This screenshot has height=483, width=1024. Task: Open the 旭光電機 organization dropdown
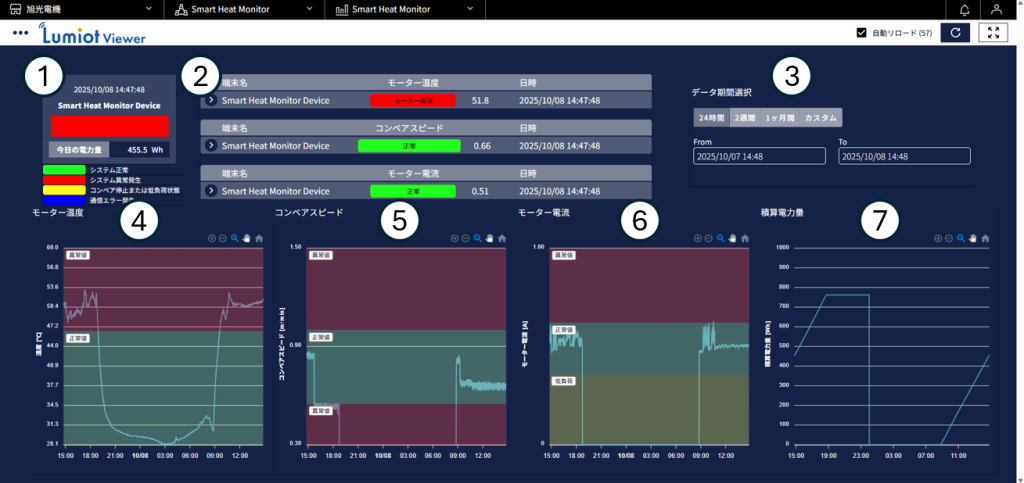coord(82,10)
